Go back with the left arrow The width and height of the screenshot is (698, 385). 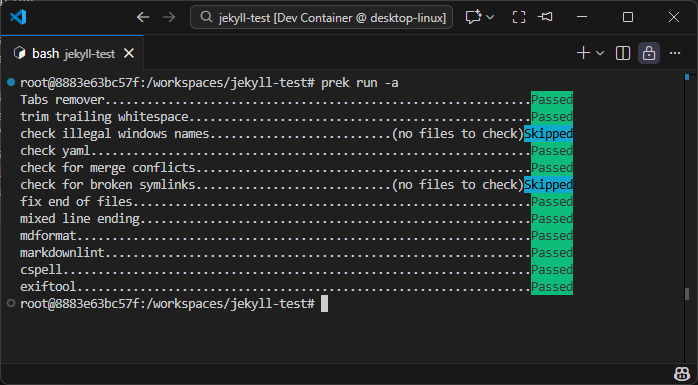click(x=143, y=17)
